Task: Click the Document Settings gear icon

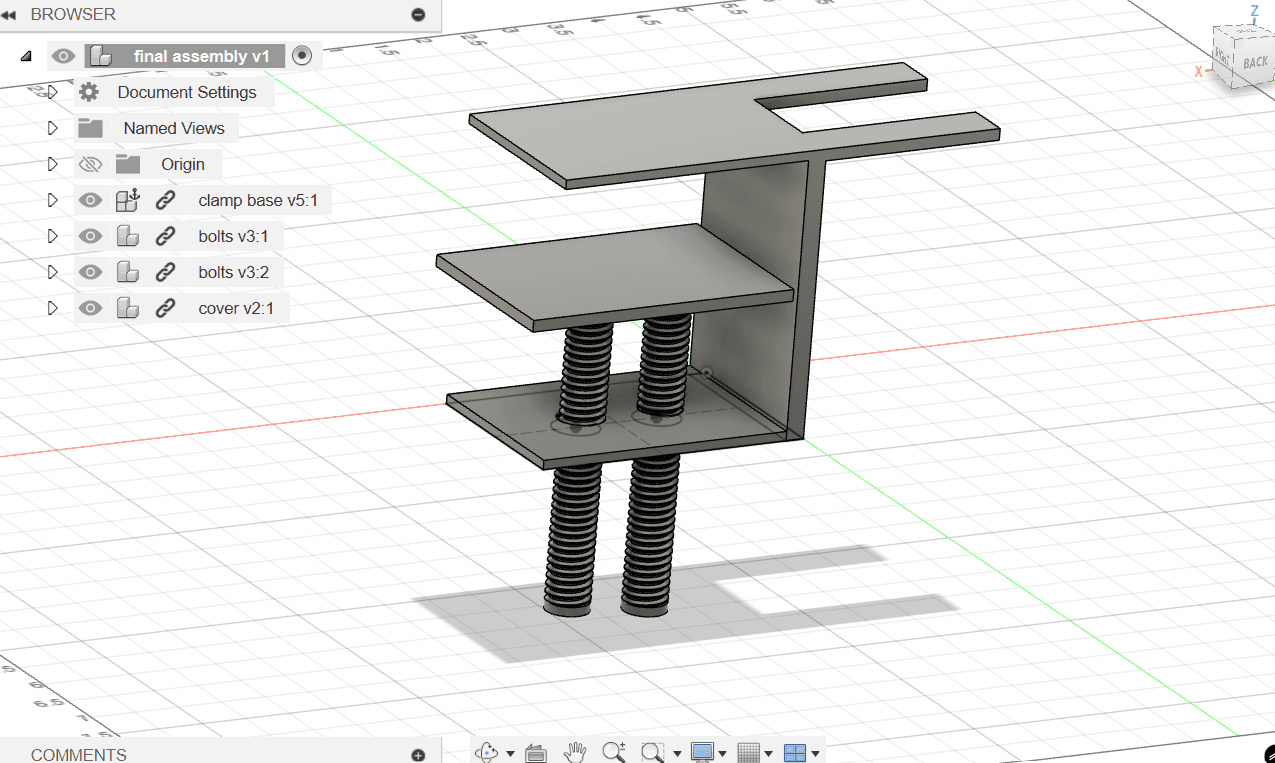Action: coord(89,92)
